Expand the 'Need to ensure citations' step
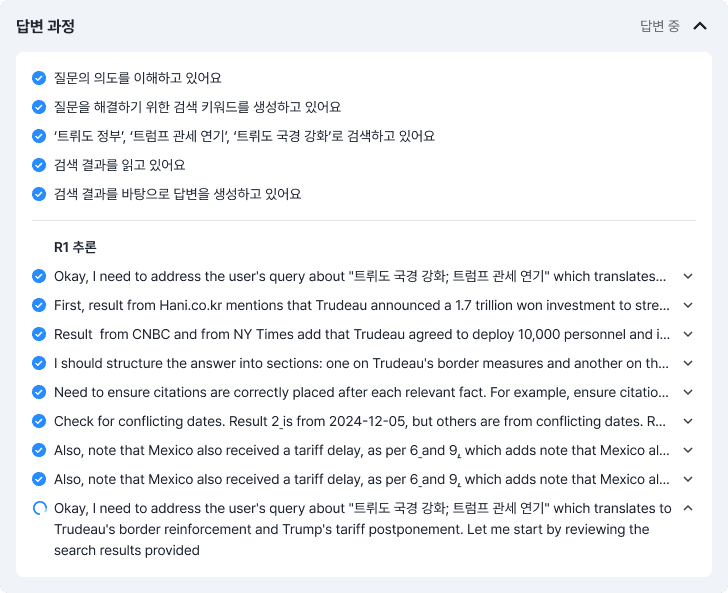This screenshot has width=728, height=593. 688,392
